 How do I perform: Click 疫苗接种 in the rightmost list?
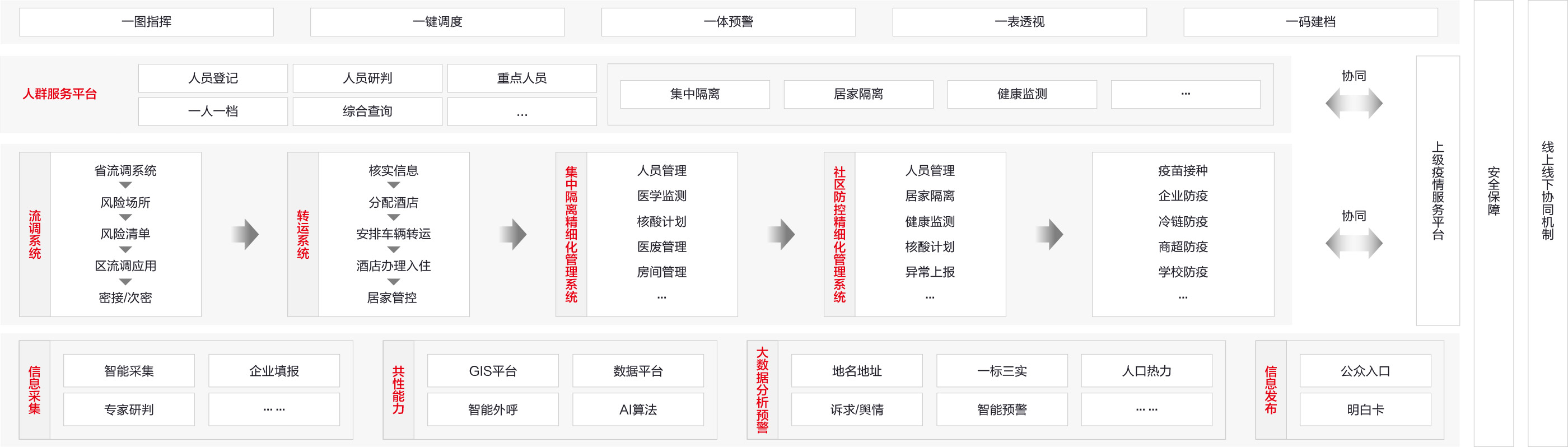[x=1182, y=170]
